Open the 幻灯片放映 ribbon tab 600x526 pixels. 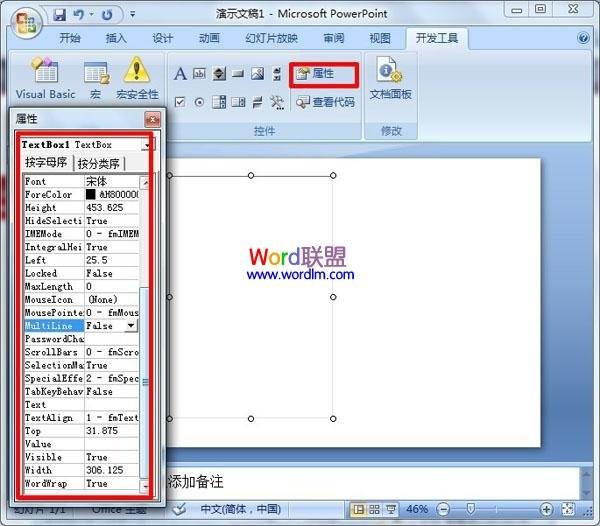[x=271, y=38]
